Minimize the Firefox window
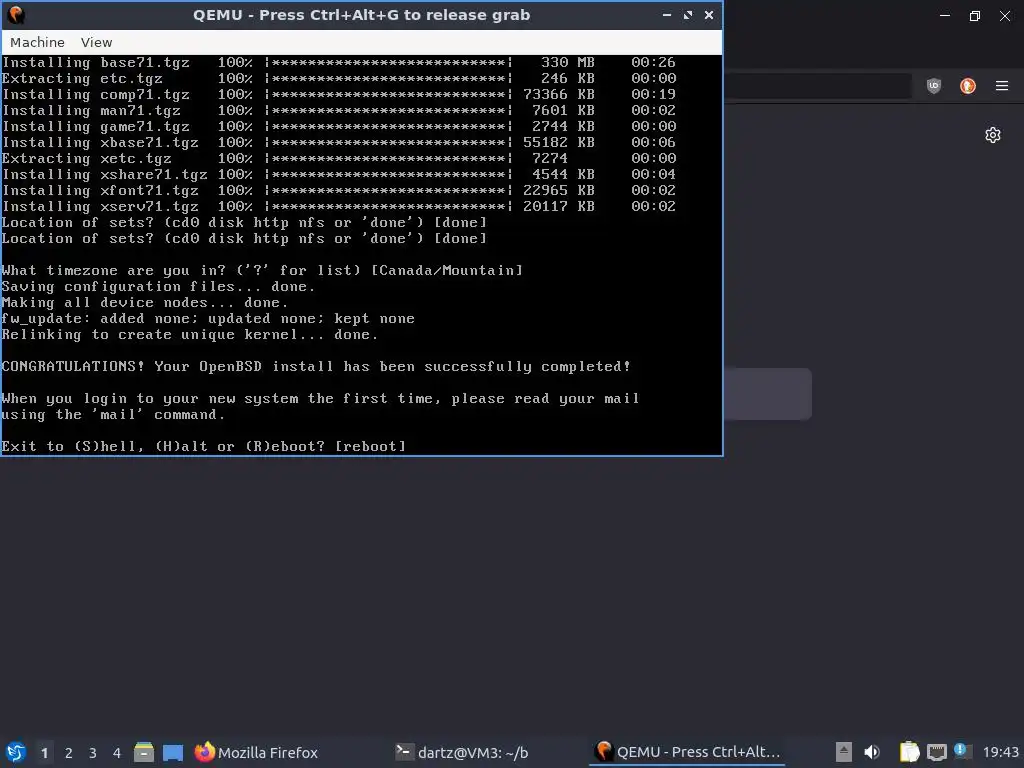Image resolution: width=1024 pixels, height=768 pixels. [x=945, y=16]
